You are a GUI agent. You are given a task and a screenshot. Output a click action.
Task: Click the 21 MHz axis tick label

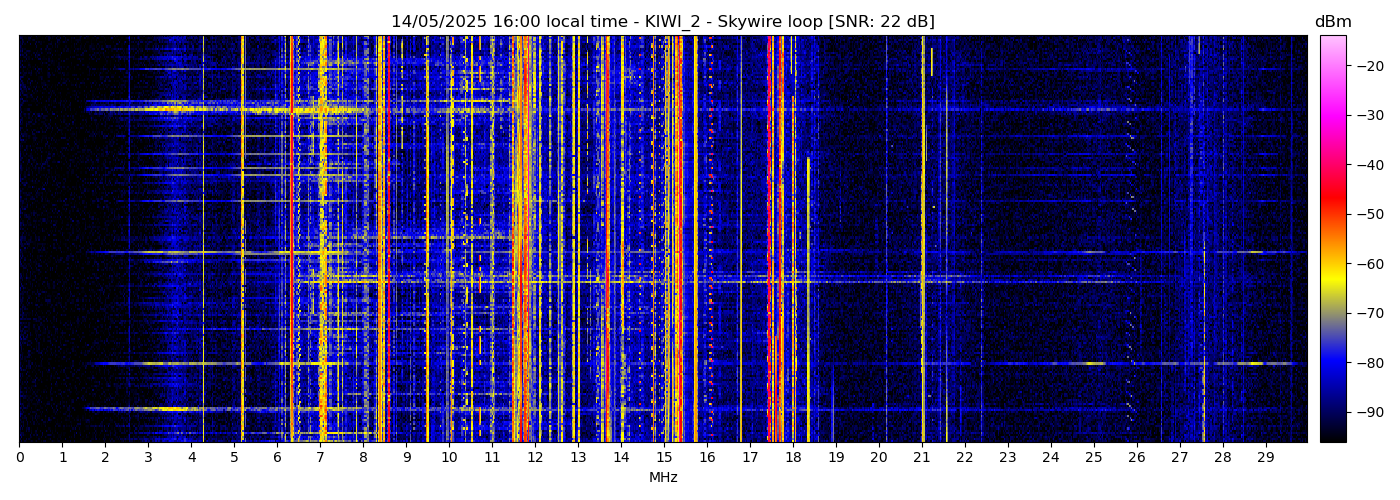pyautogui.click(x=922, y=457)
